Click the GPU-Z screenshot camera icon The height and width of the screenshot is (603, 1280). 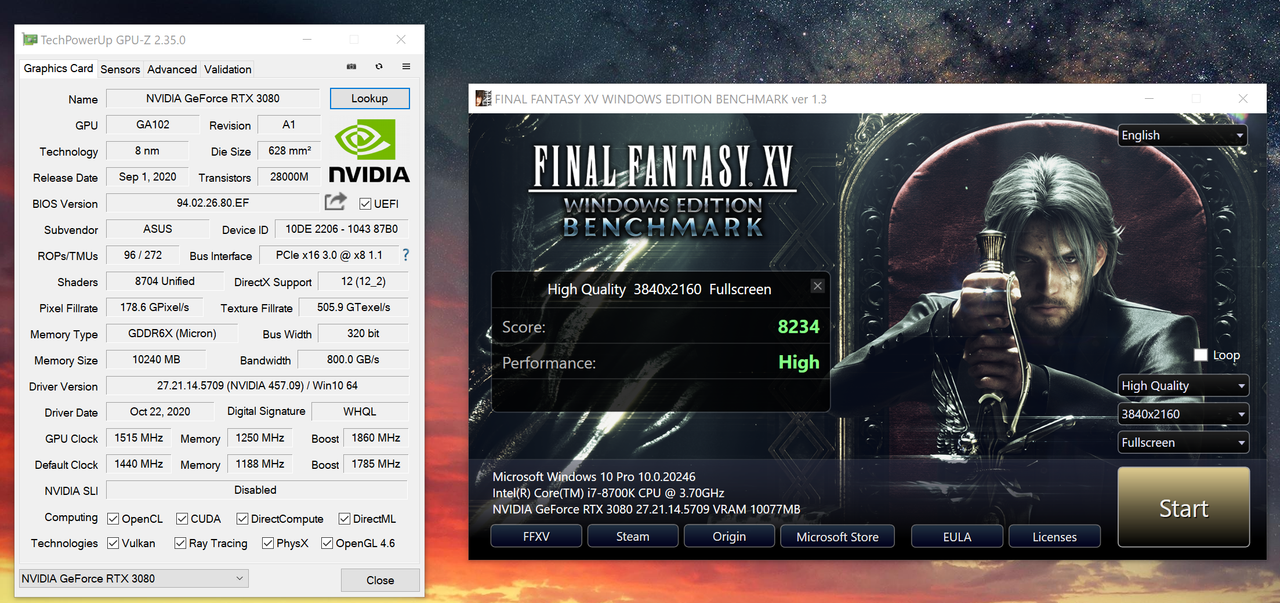click(351, 67)
